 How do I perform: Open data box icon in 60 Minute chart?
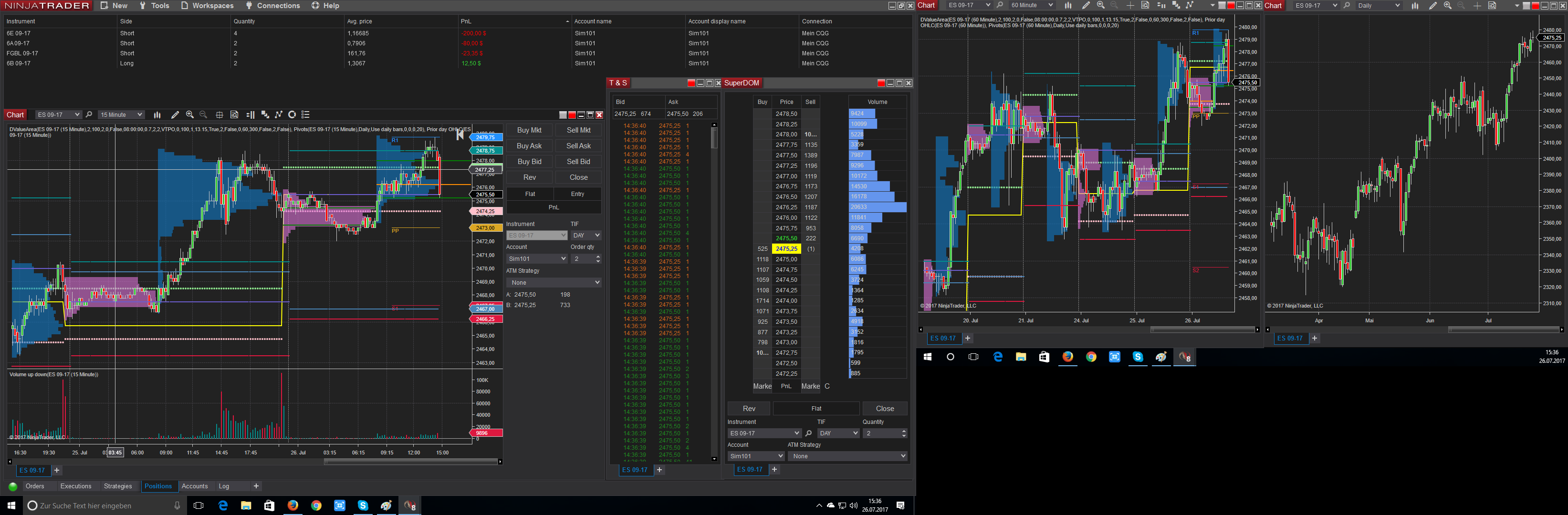click(x=1145, y=5)
